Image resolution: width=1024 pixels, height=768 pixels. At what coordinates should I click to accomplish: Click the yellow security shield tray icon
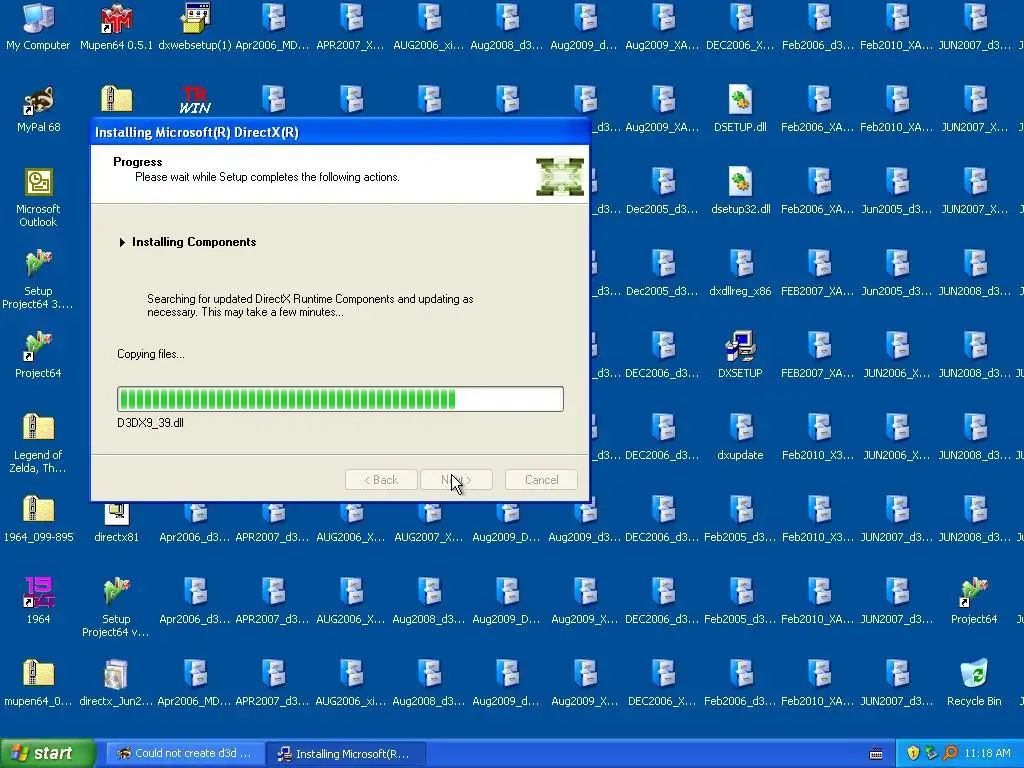point(913,754)
